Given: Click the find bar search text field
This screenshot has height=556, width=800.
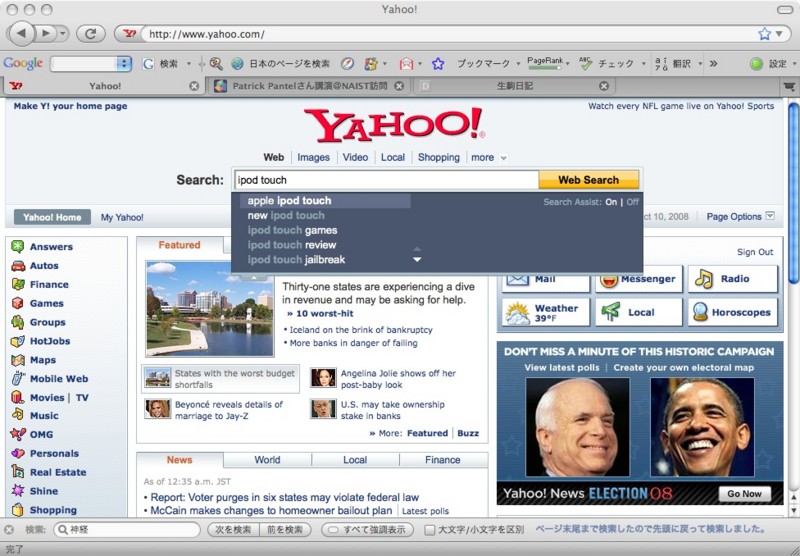Looking at the screenshot, I should [x=127, y=530].
